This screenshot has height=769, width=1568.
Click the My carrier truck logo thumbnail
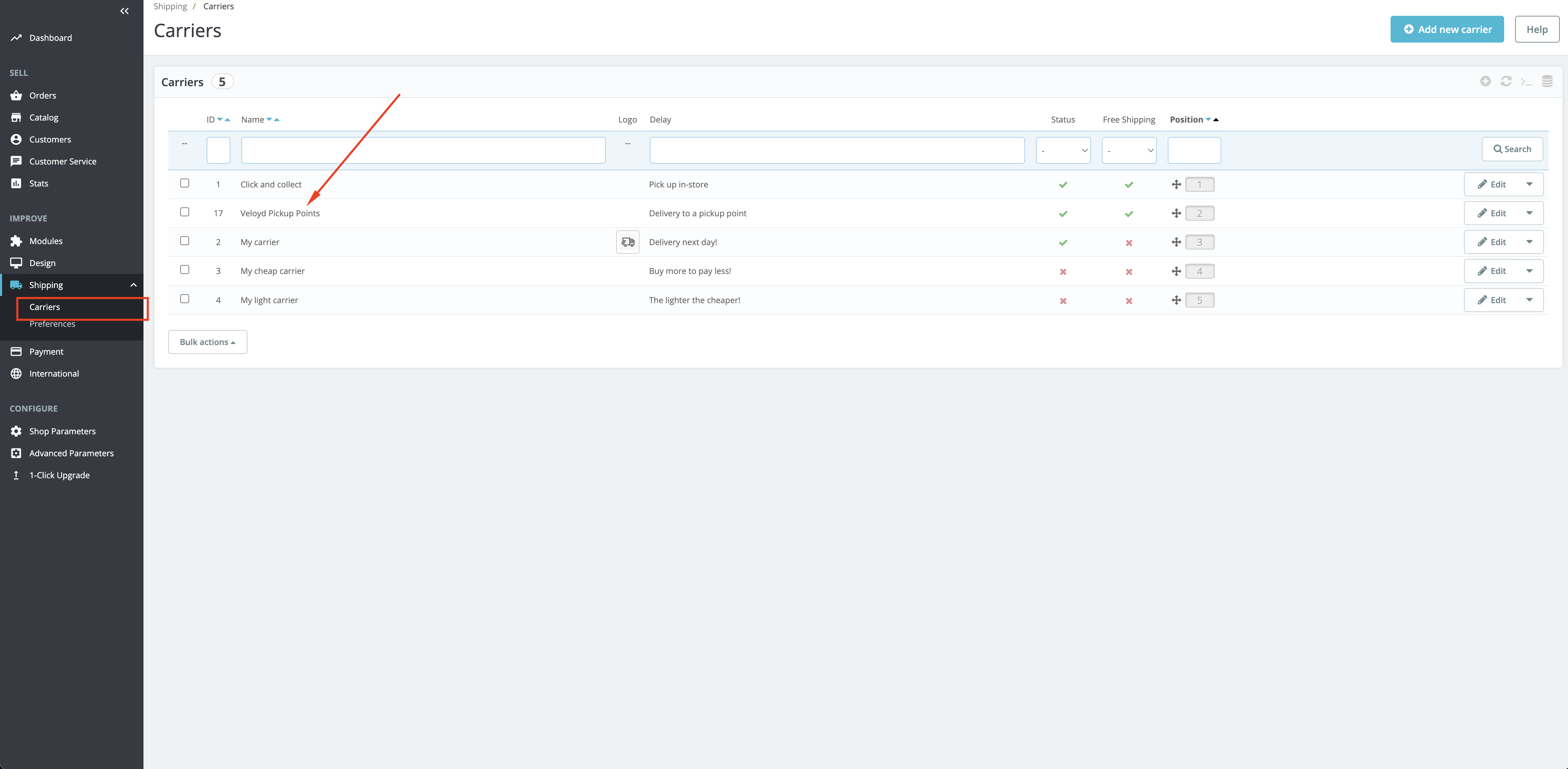(x=627, y=242)
